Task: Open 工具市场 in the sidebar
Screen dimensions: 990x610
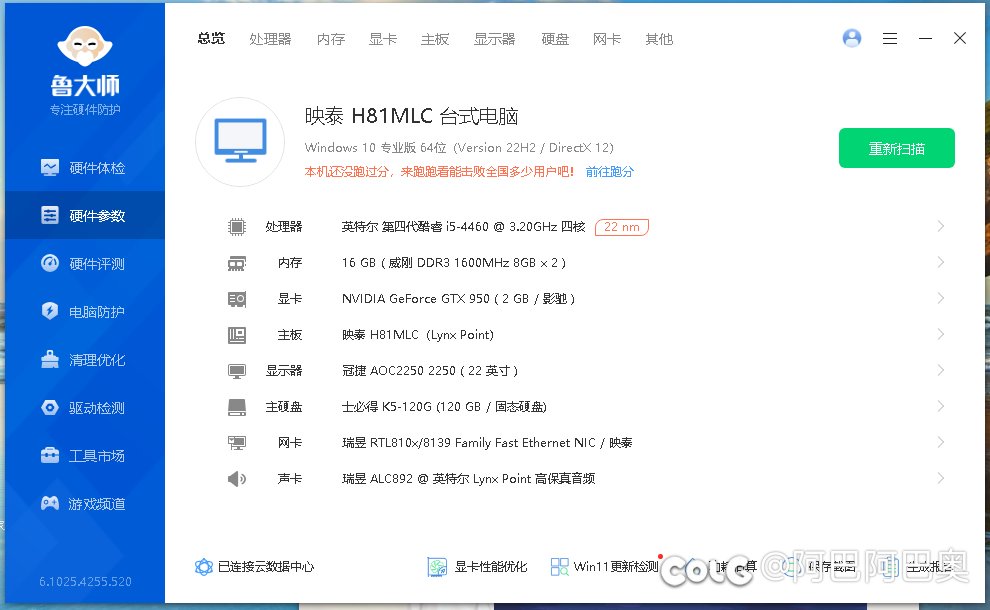Action: click(x=85, y=456)
